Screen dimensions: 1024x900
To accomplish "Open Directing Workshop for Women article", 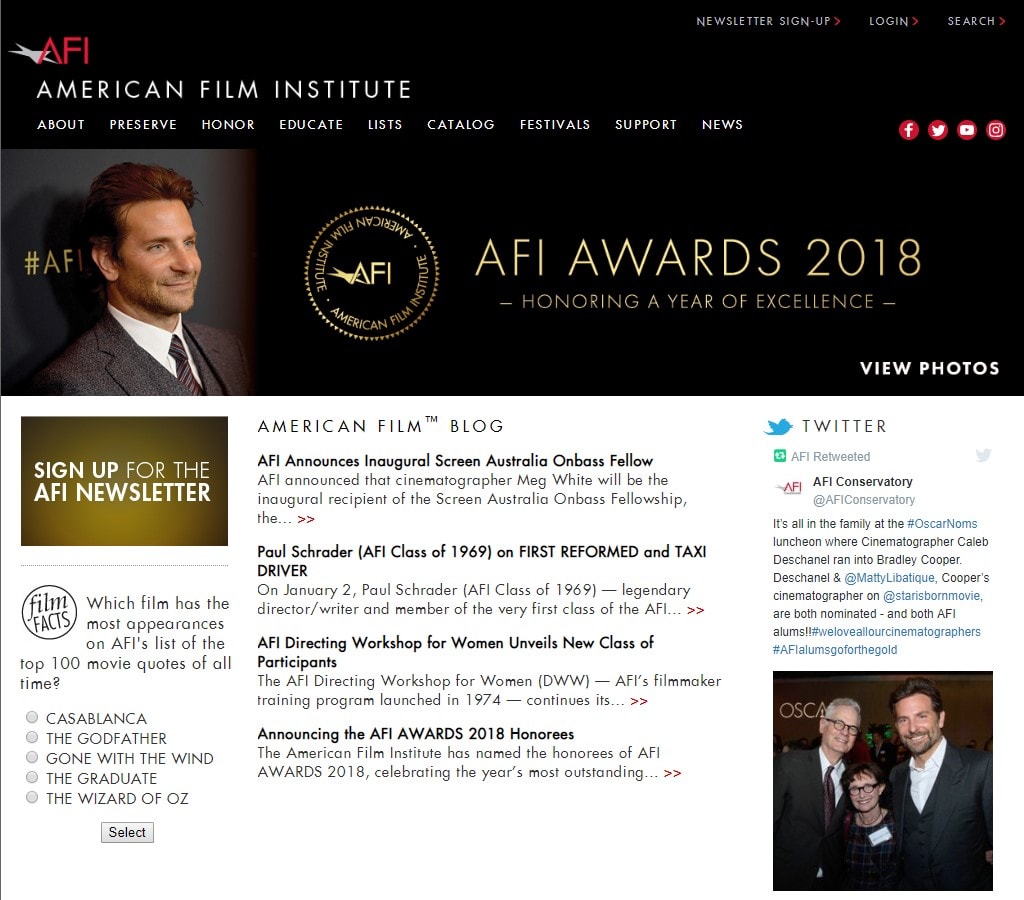I will coord(456,652).
